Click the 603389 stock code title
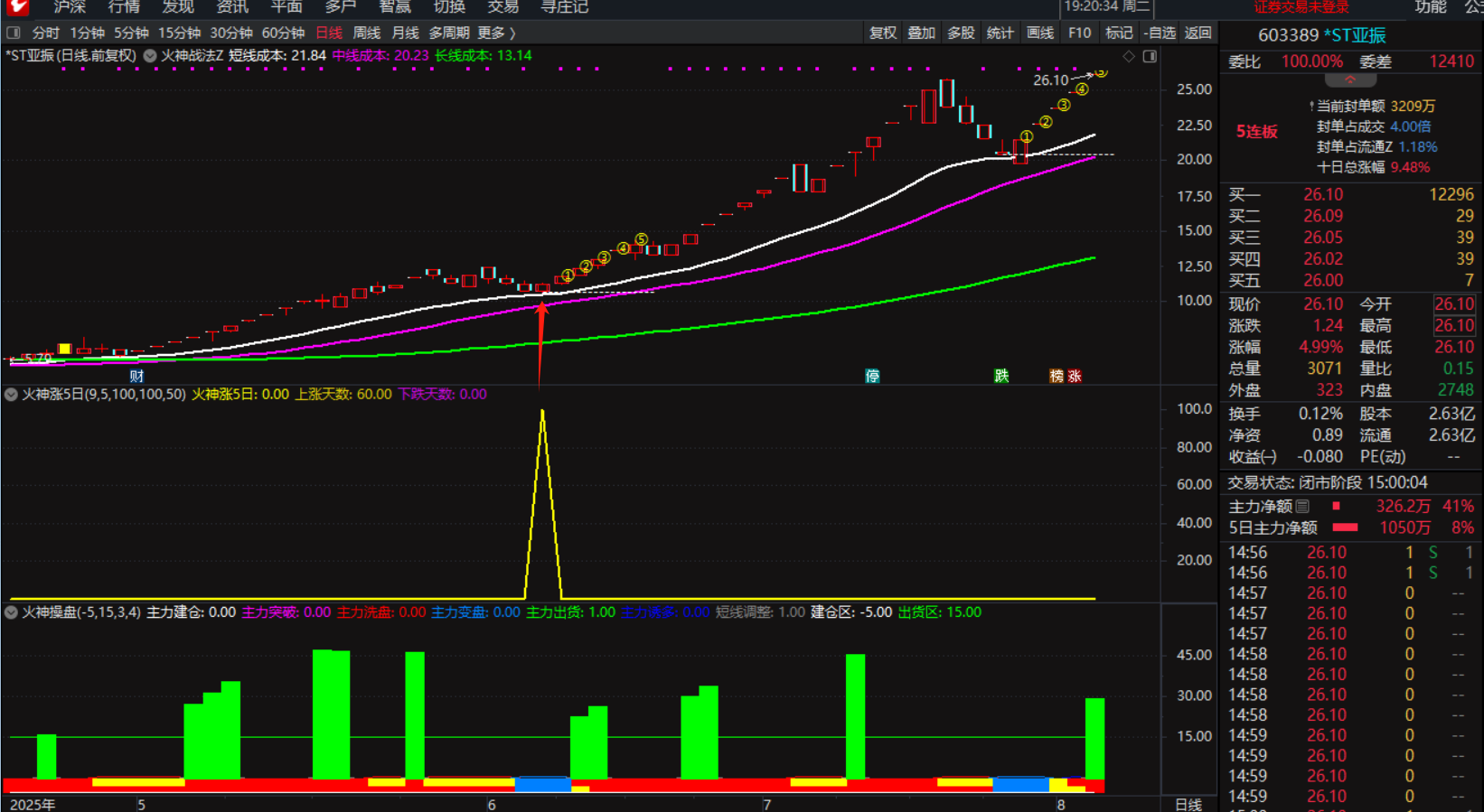The image size is (1484, 812). [x=1288, y=35]
